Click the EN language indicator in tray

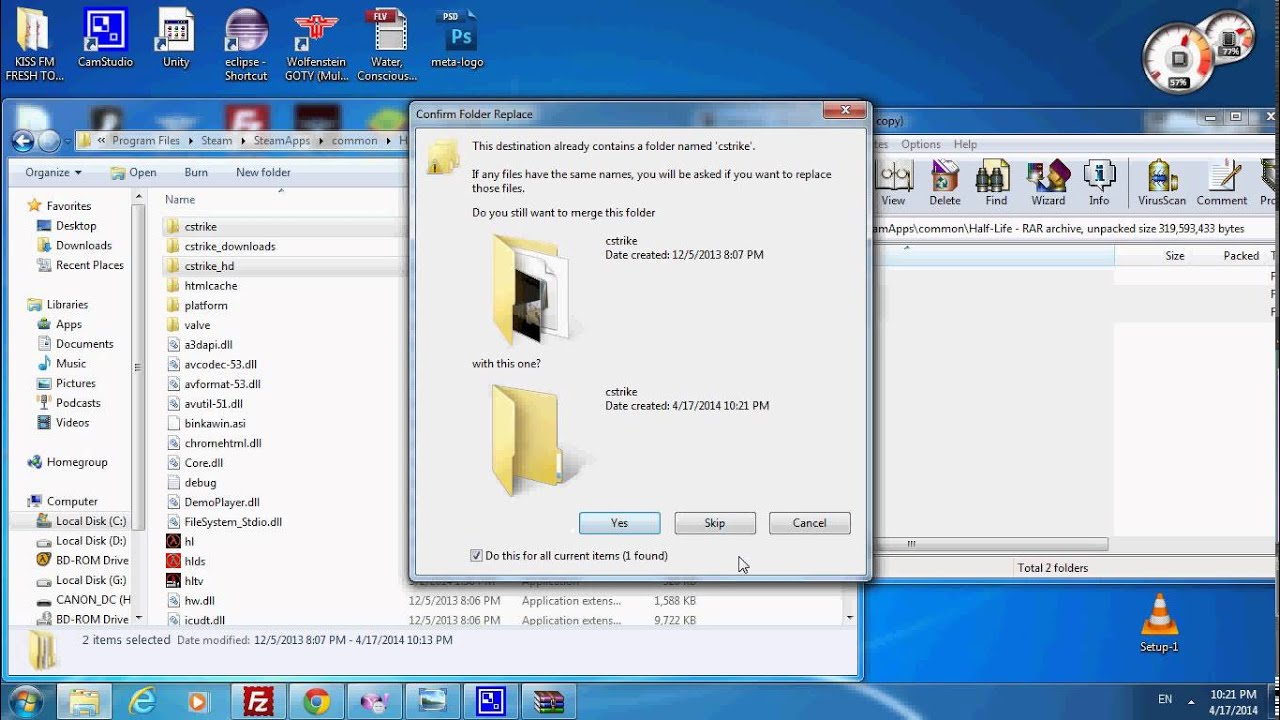[x=1165, y=699]
